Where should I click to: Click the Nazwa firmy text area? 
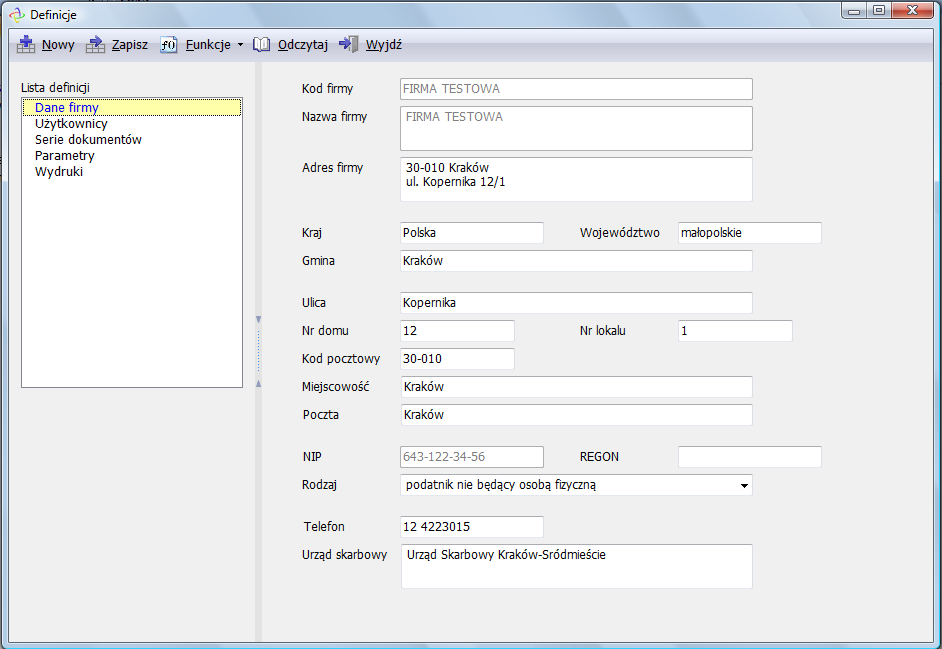(576, 129)
